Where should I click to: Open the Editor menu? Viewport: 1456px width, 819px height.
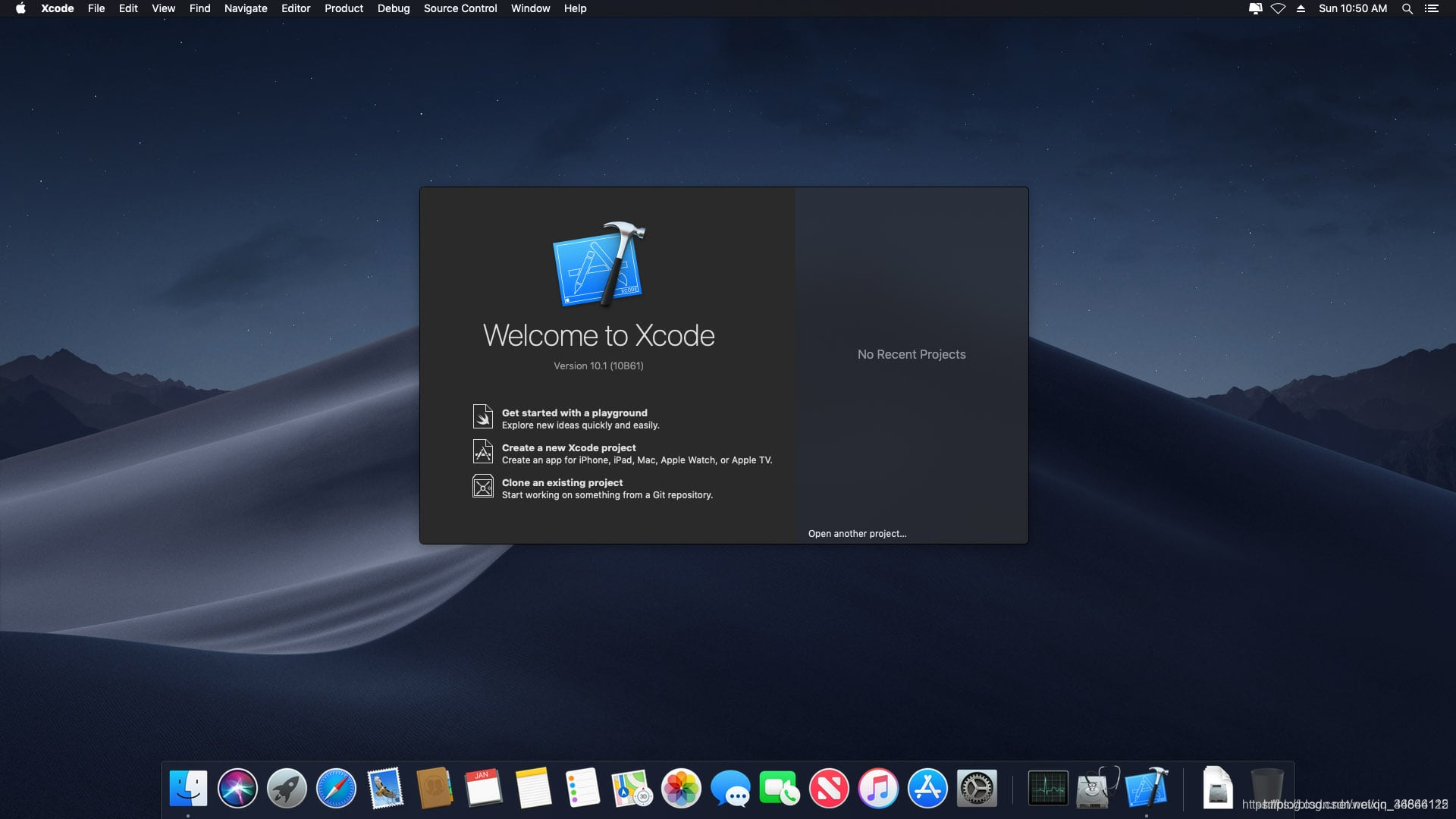pos(296,8)
